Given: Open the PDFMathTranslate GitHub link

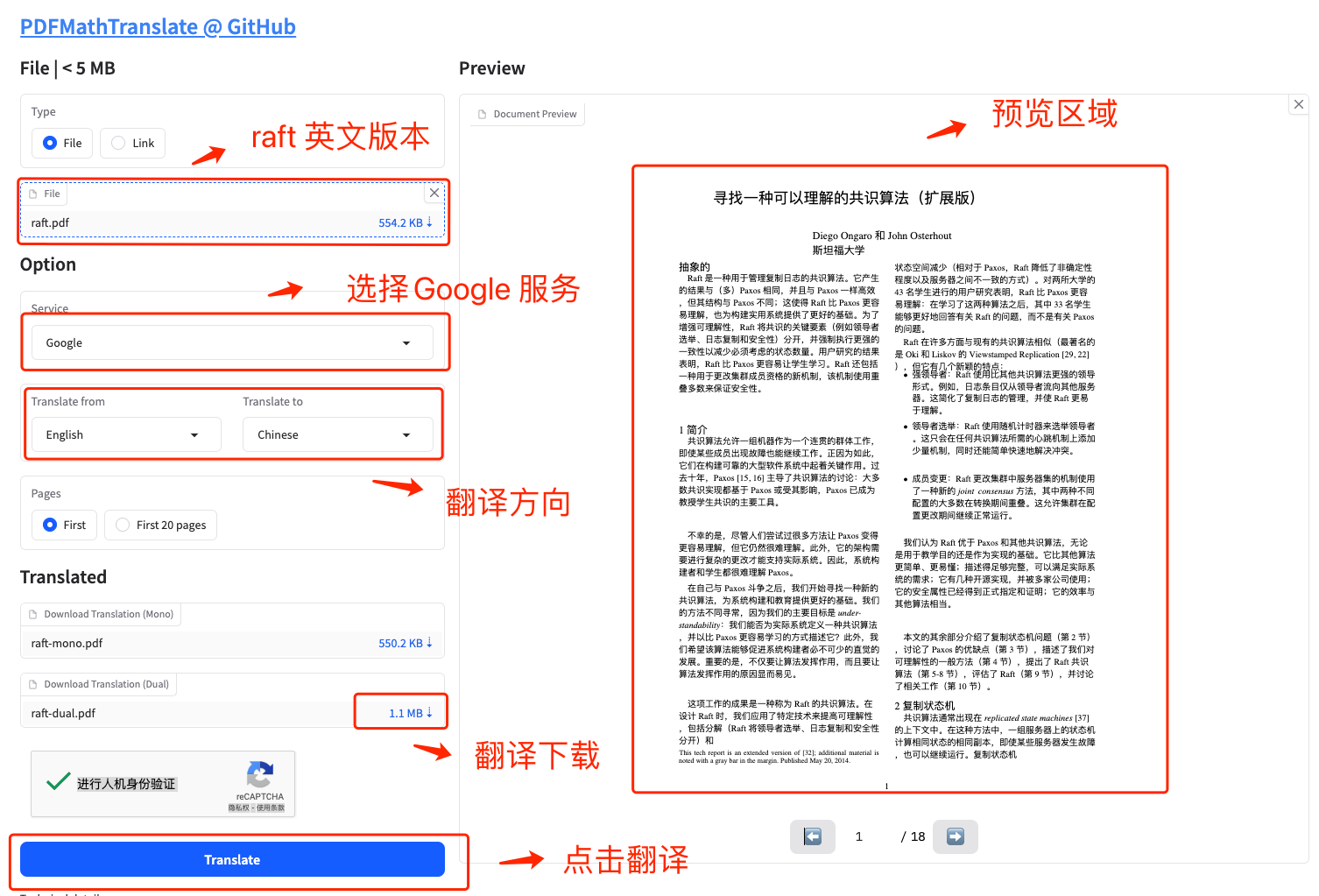Looking at the screenshot, I should coord(158,26).
